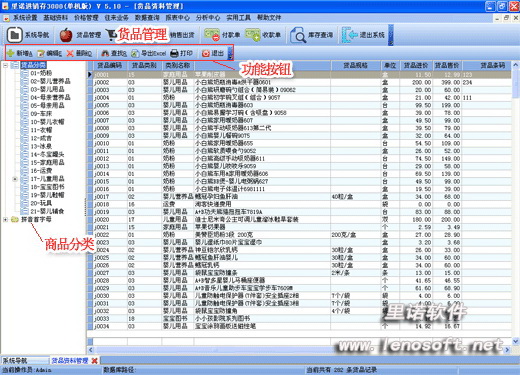520x375 pixels.
Task: Open the 价格管理 menu
Action: (86, 18)
